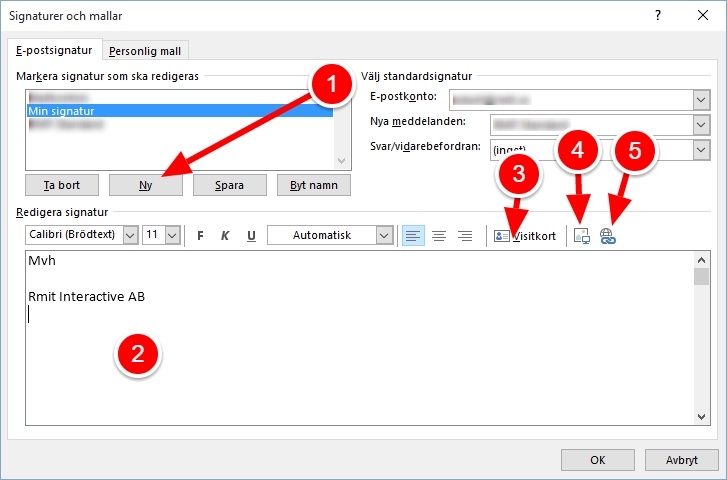Insert a hyperlink into the signature
The image size is (727, 480).
(608, 236)
